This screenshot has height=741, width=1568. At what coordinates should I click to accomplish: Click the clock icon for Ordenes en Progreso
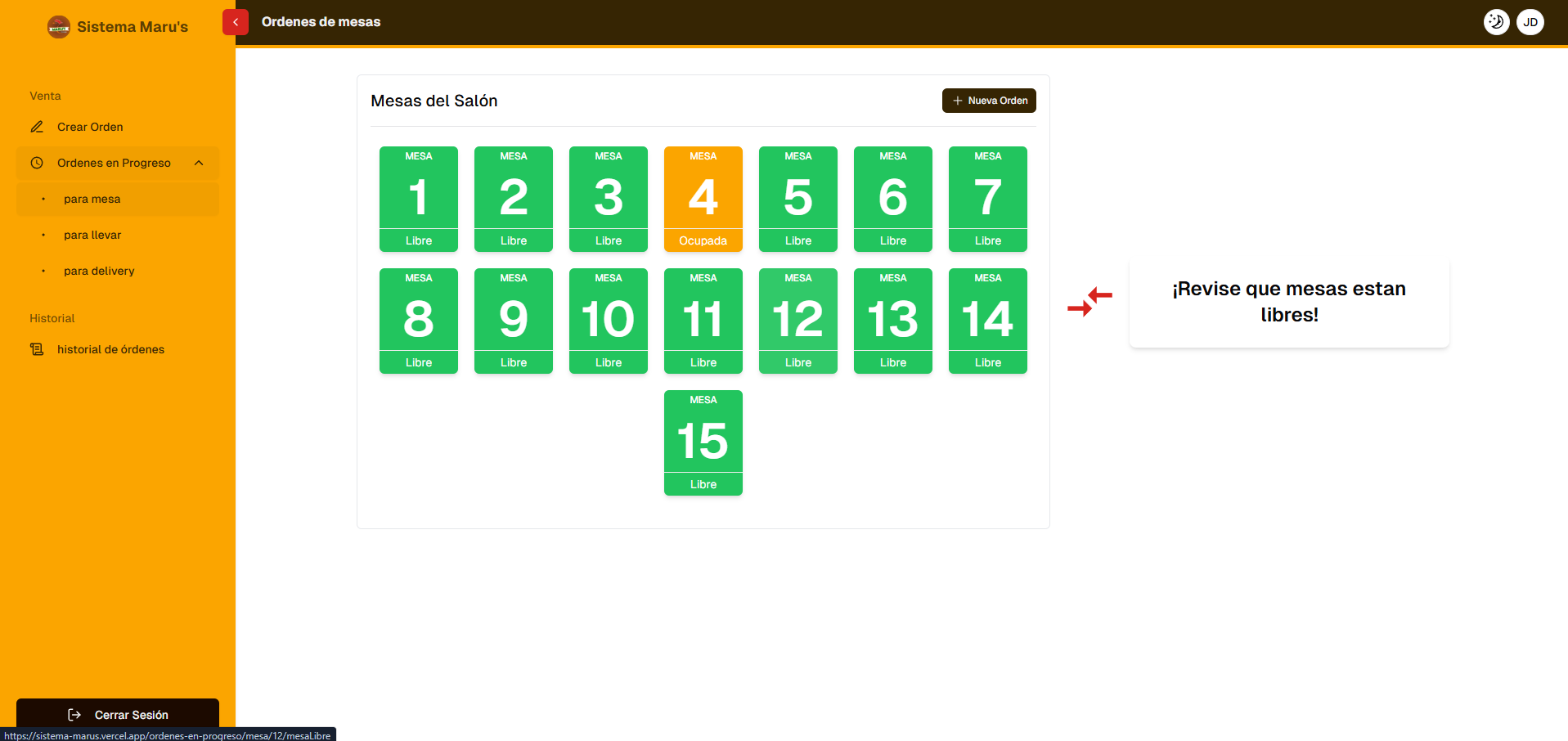(x=37, y=163)
